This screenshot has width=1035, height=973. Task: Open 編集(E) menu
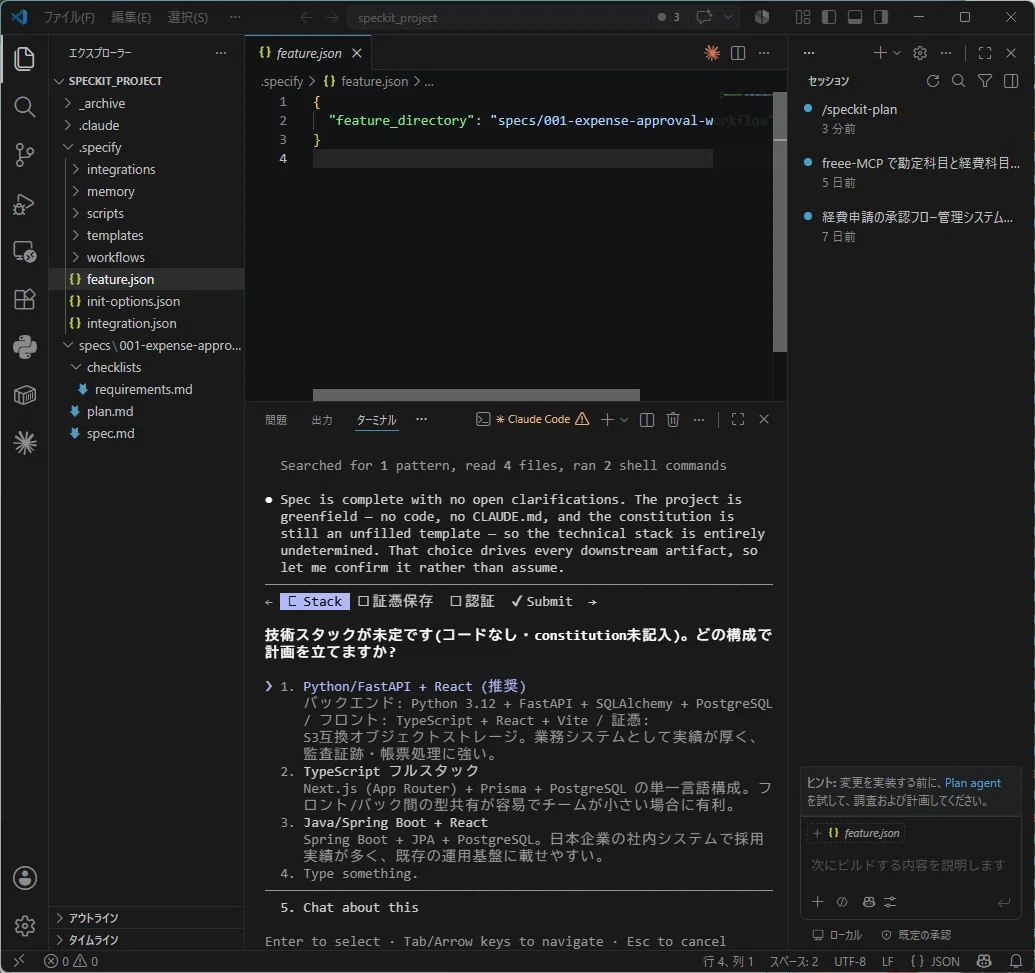coord(131,17)
